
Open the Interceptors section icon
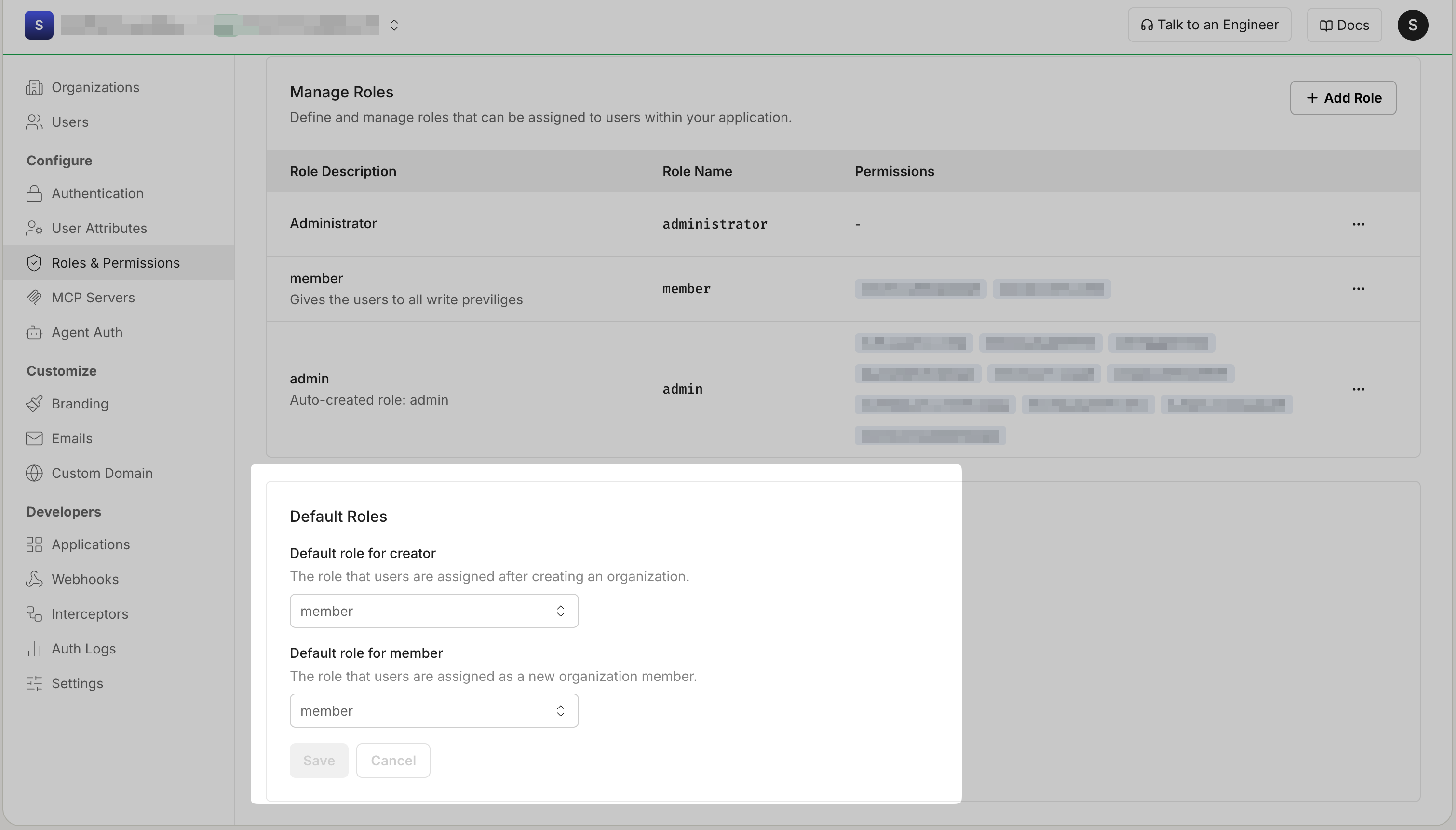(x=34, y=614)
